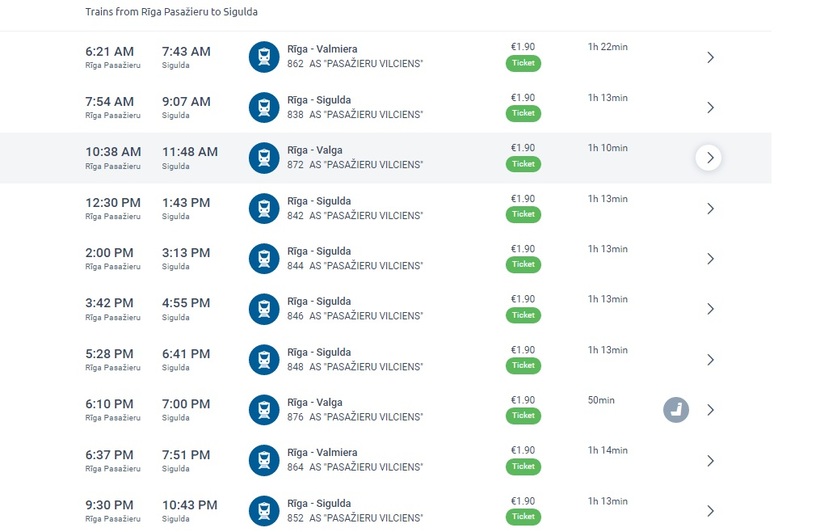Click the train icon for train 862
The width and height of the screenshot is (820, 532).
[263, 56]
